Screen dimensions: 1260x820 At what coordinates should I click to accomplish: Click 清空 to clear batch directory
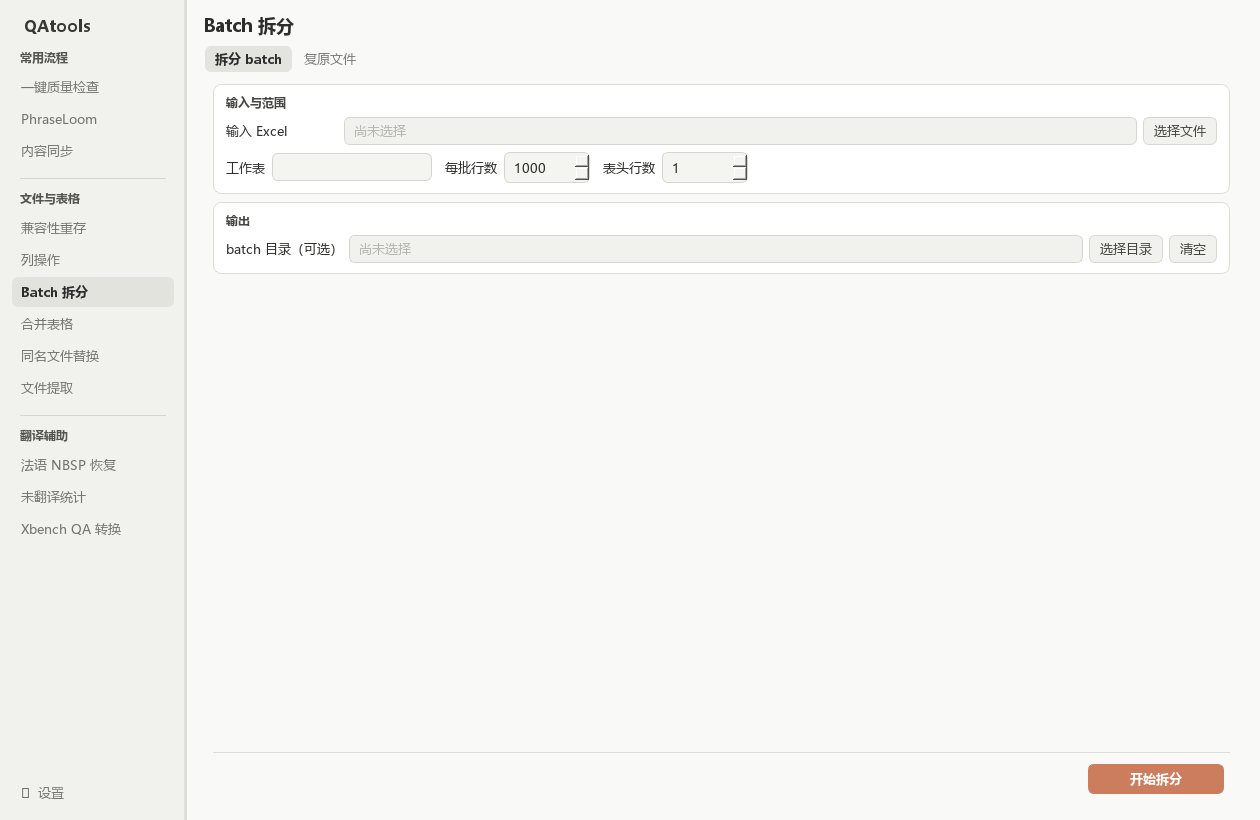pos(1193,249)
